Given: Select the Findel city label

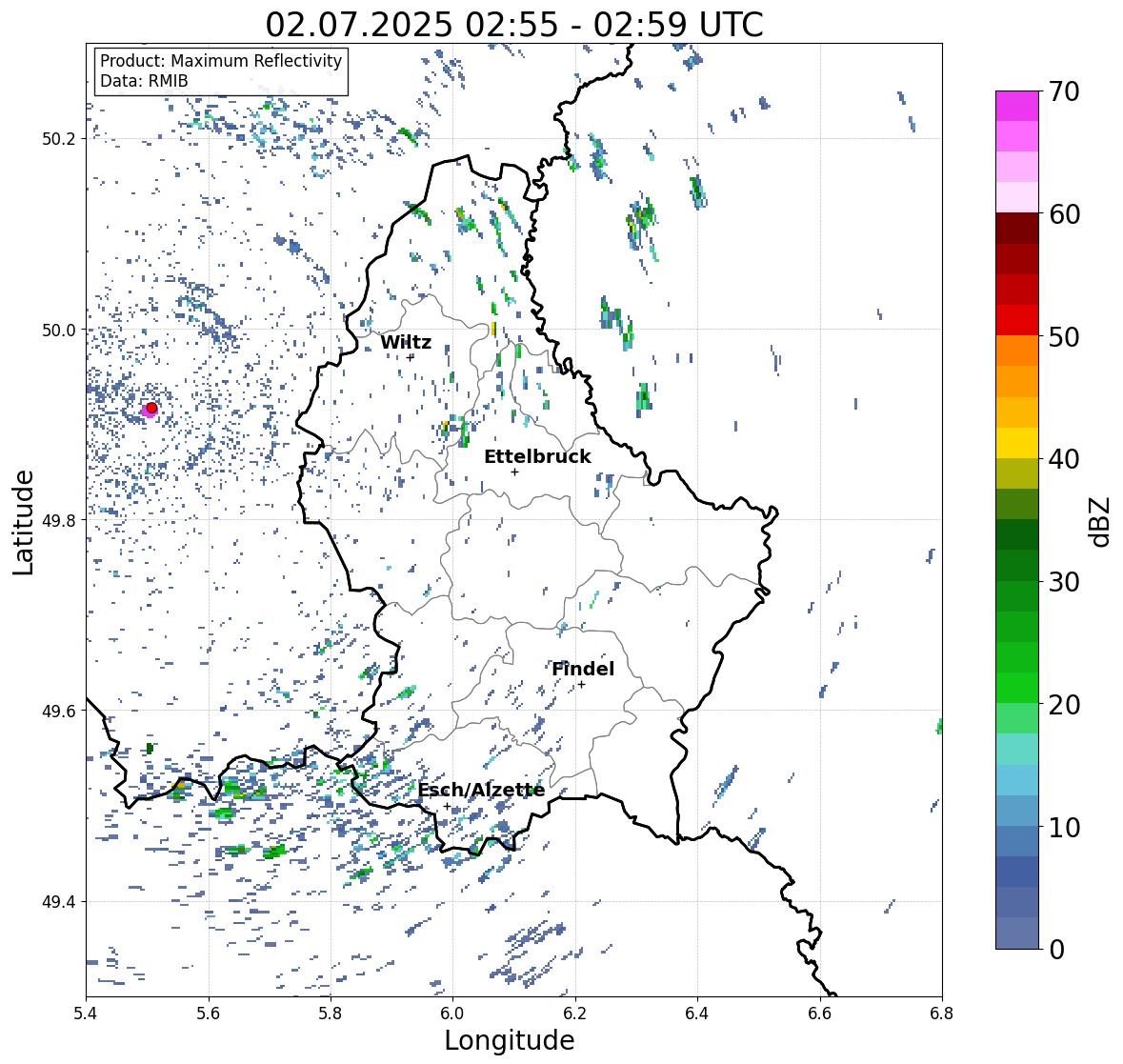Looking at the screenshot, I should (x=583, y=669).
